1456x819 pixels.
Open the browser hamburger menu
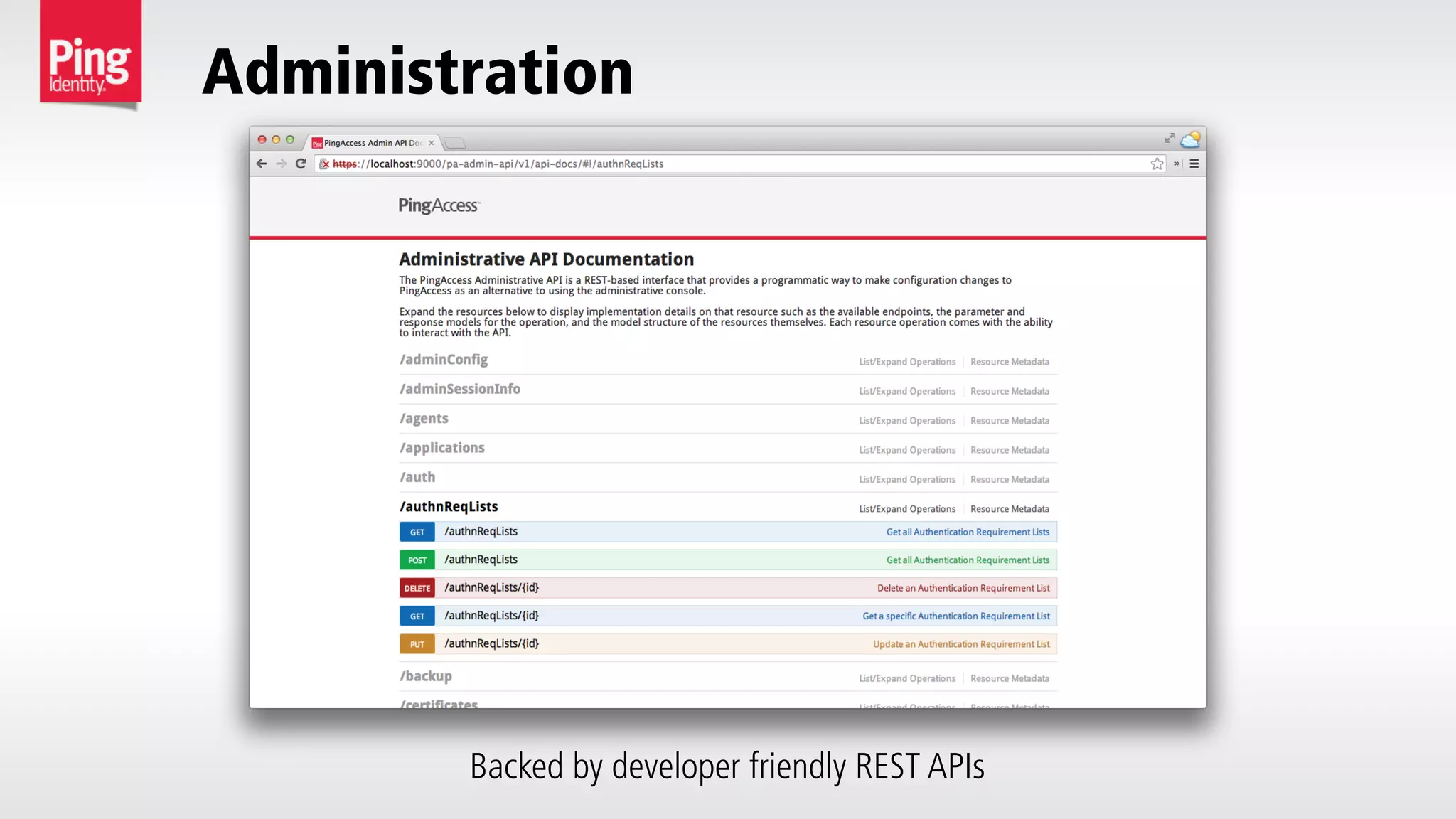1194,164
